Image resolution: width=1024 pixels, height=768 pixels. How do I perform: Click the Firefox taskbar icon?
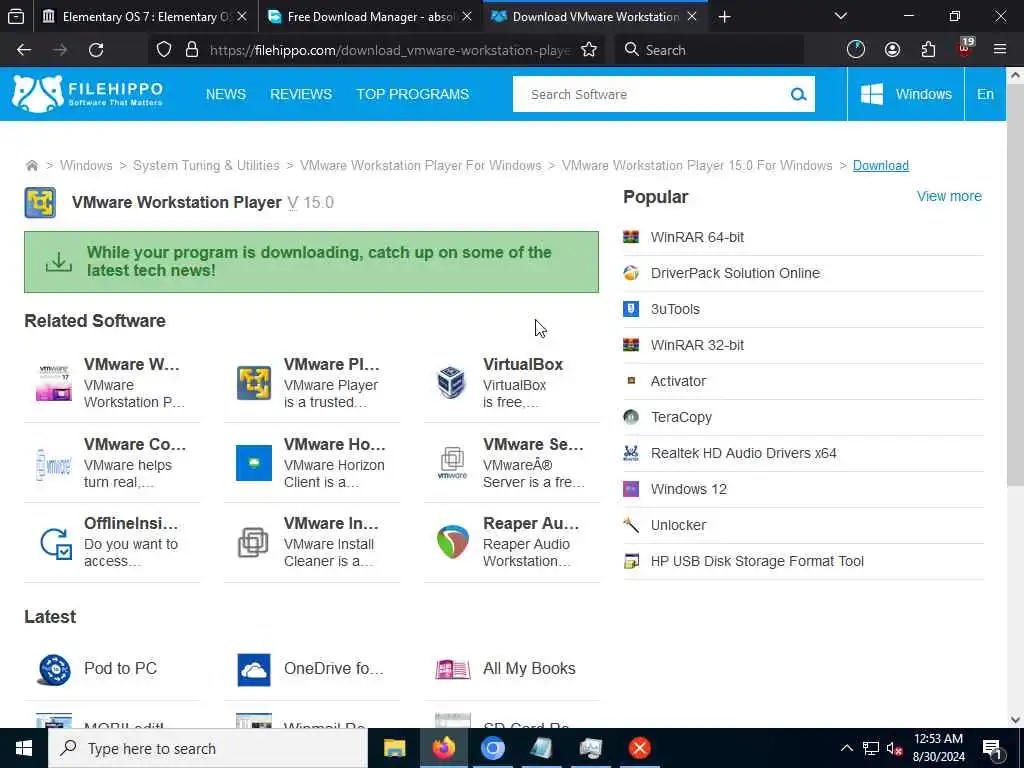(x=443, y=748)
